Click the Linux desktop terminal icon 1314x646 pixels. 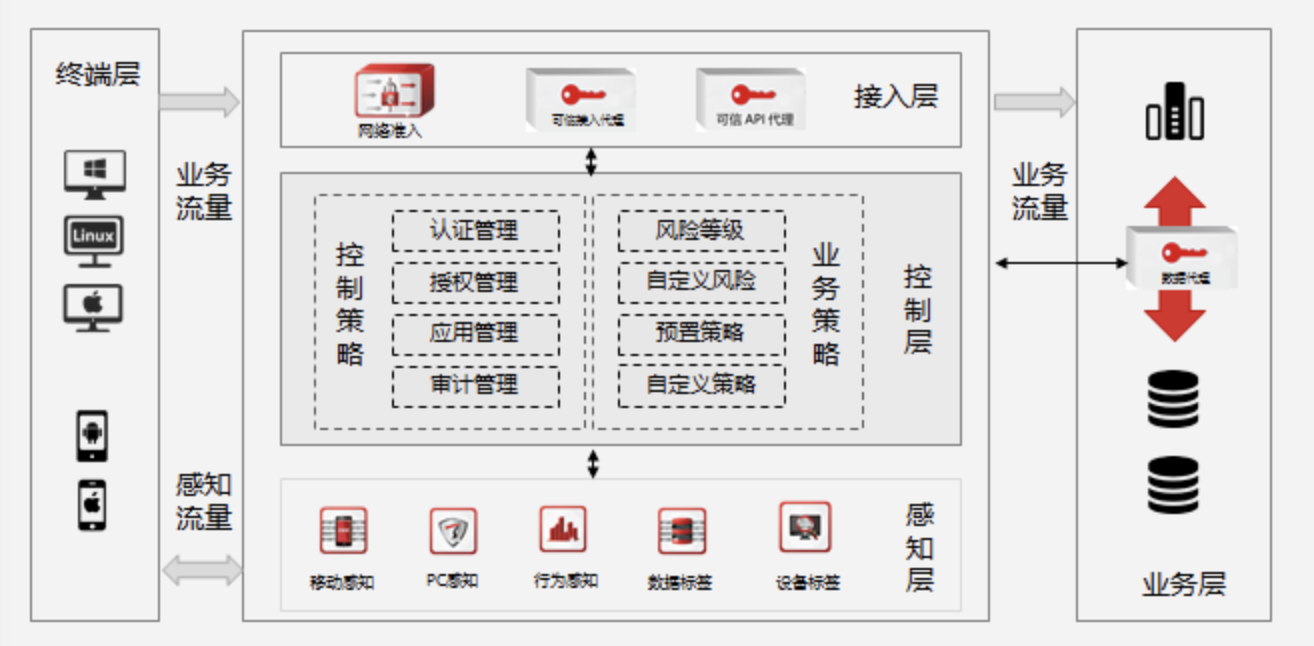[x=94, y=240]
